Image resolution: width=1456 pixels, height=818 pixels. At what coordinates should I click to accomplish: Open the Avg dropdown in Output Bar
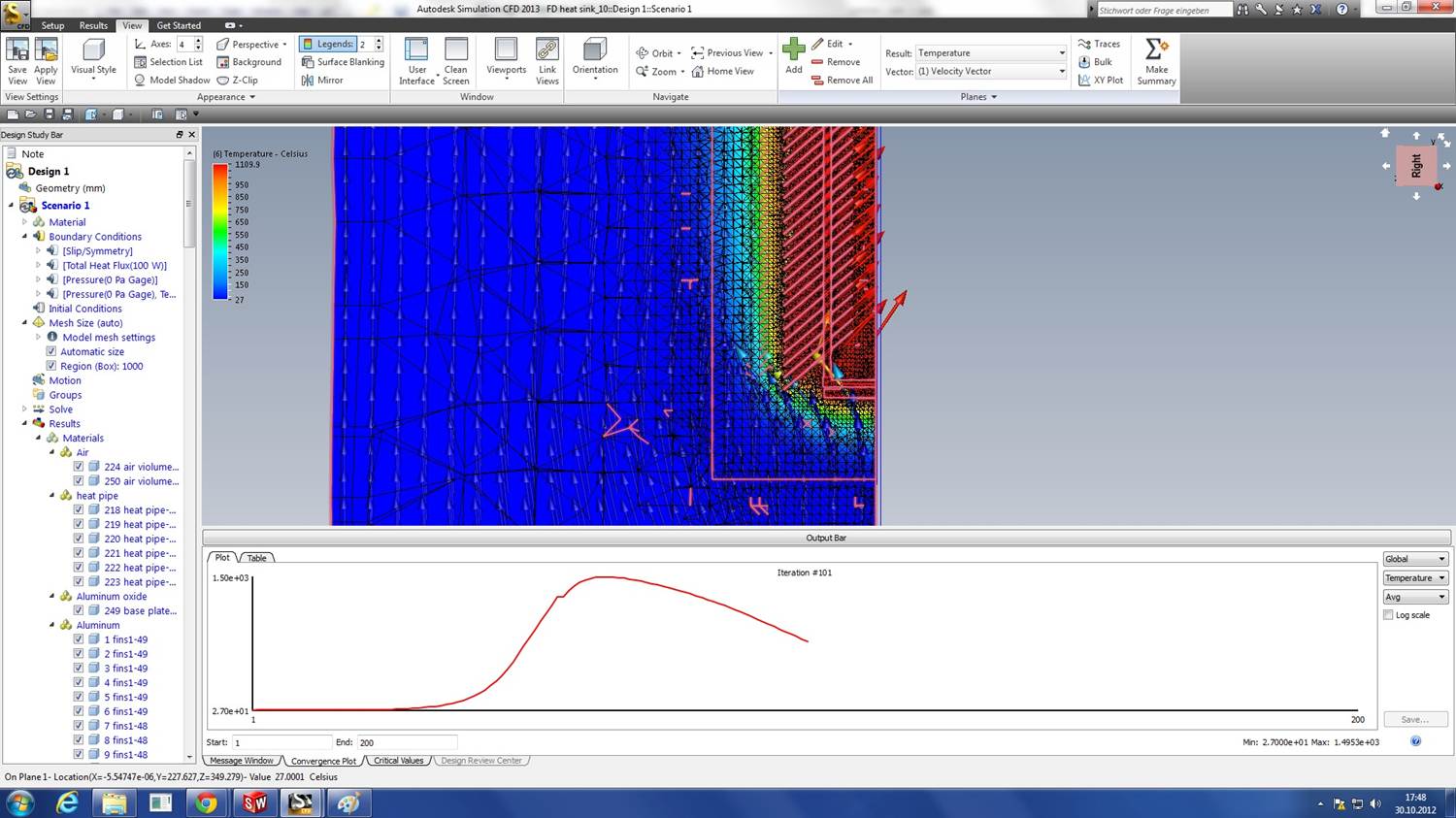tap(1415, 597)
